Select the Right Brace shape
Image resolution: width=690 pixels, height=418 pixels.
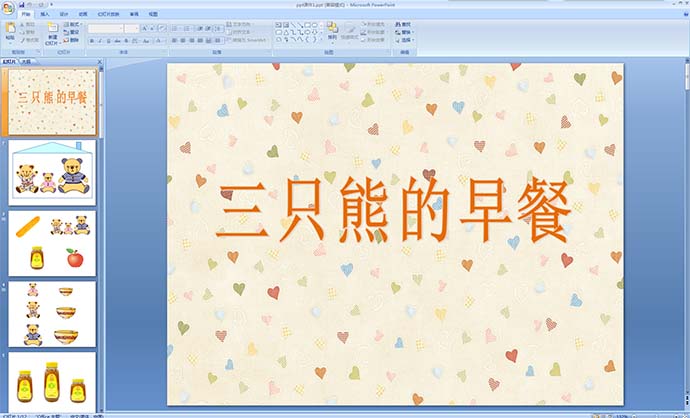click(315, 40)
